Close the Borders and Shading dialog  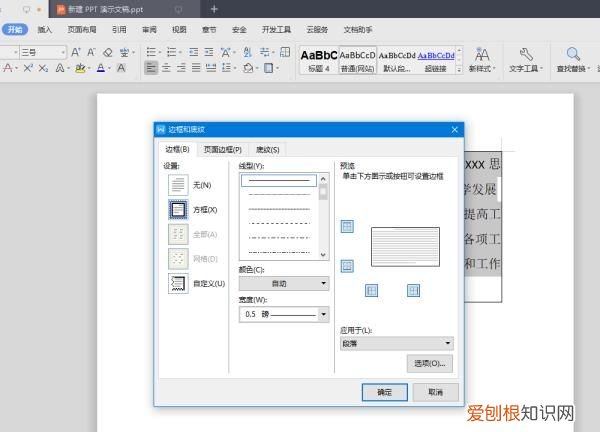coord(455,130)
